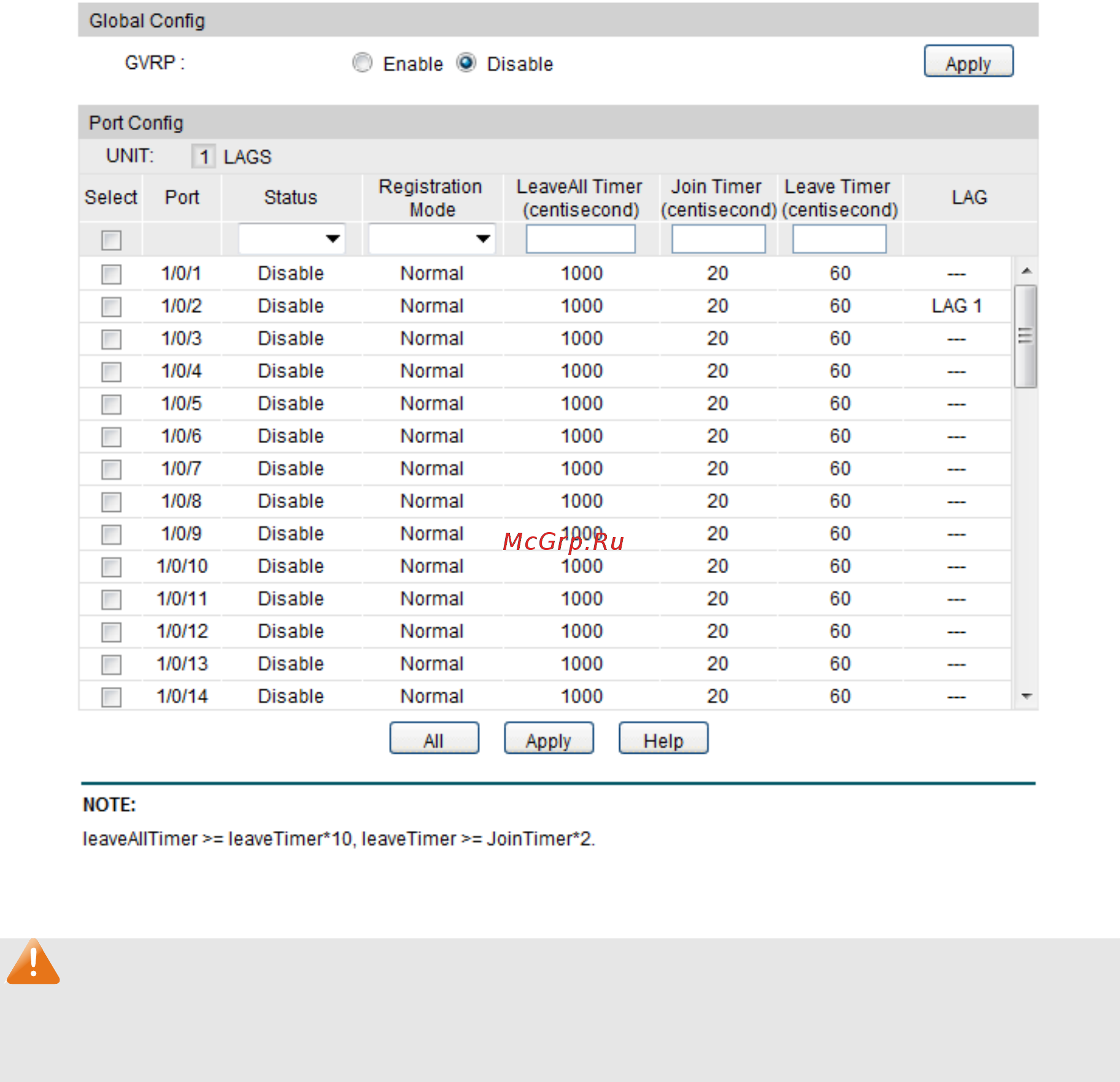This screenshot has width=1120, height=1082.
Task: Check the box for port 1/0/10
Action: [111, 566]
